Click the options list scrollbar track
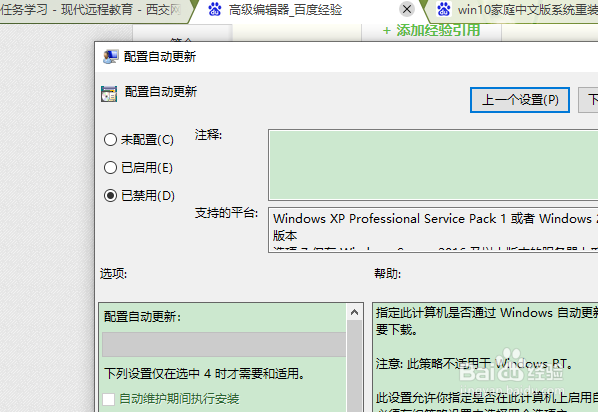 point(354,366)
